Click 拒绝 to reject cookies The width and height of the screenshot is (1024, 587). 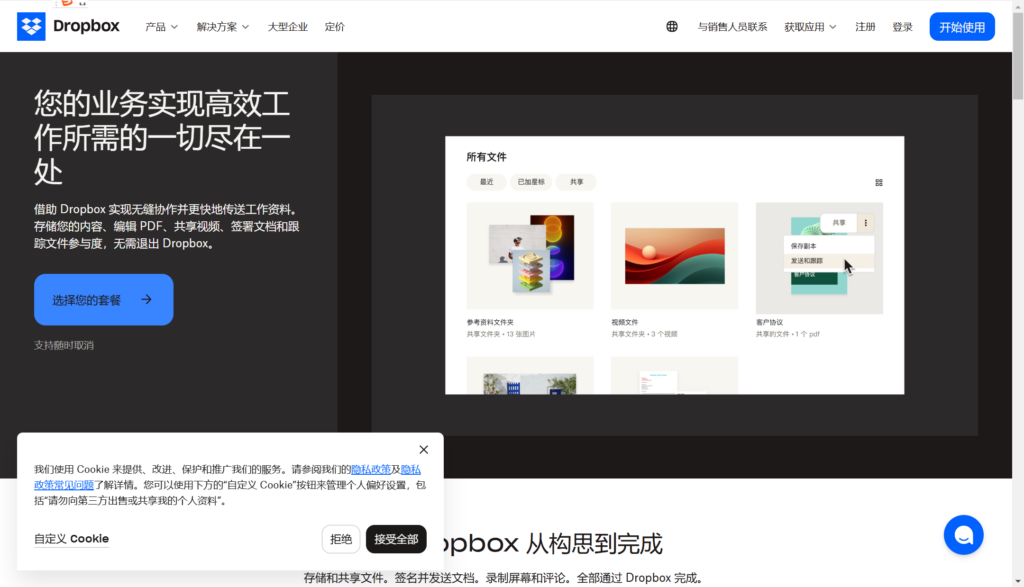341,539
